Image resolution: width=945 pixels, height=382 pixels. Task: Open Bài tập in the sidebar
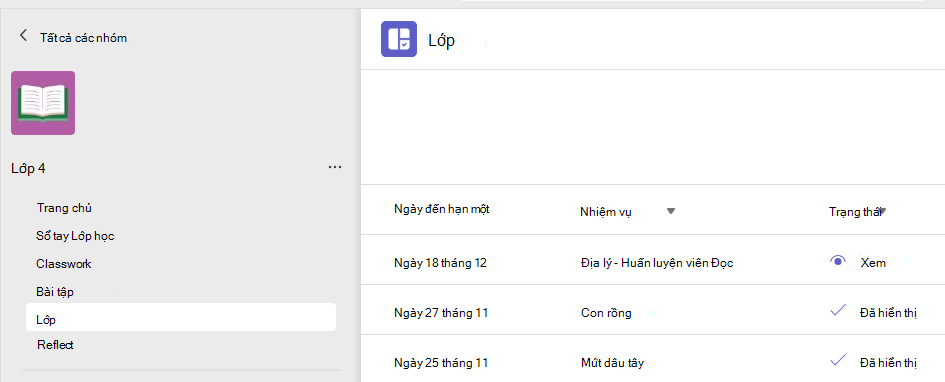55,292
